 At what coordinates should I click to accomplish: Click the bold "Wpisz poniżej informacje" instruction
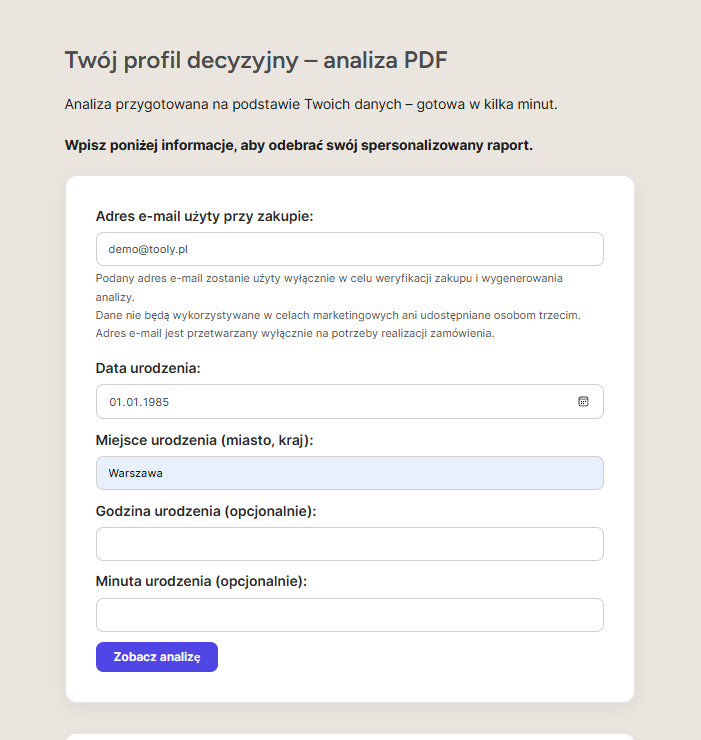[298, 145]
